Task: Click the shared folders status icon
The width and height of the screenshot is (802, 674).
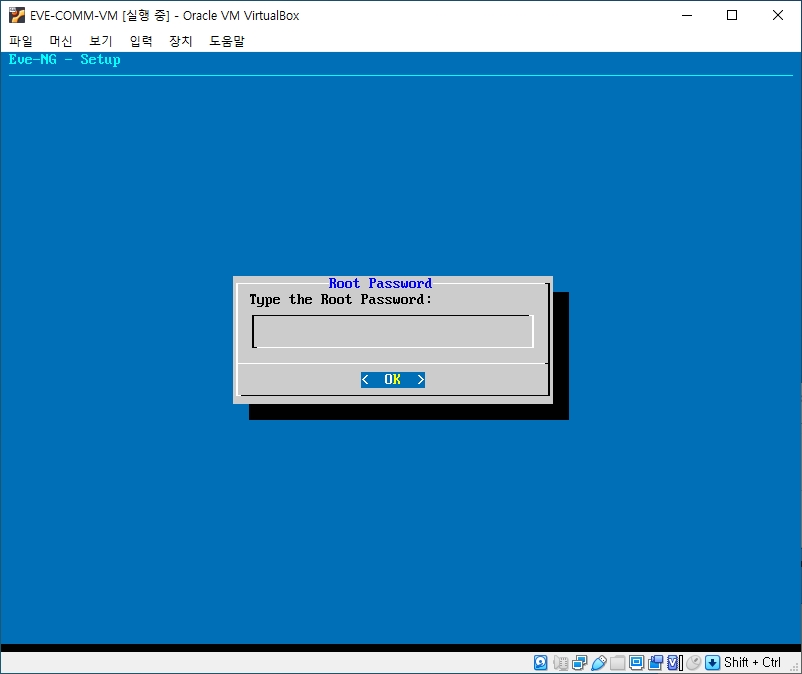Action: (617, 663)
